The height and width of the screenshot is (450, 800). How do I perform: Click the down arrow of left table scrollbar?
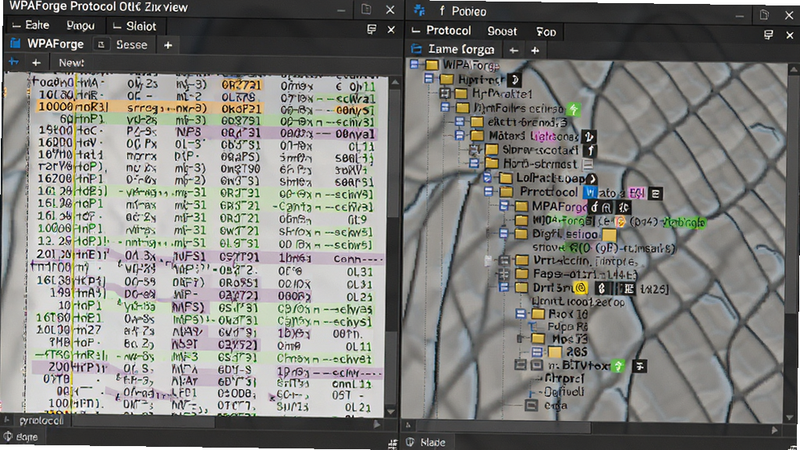click(x=391, y=411)
